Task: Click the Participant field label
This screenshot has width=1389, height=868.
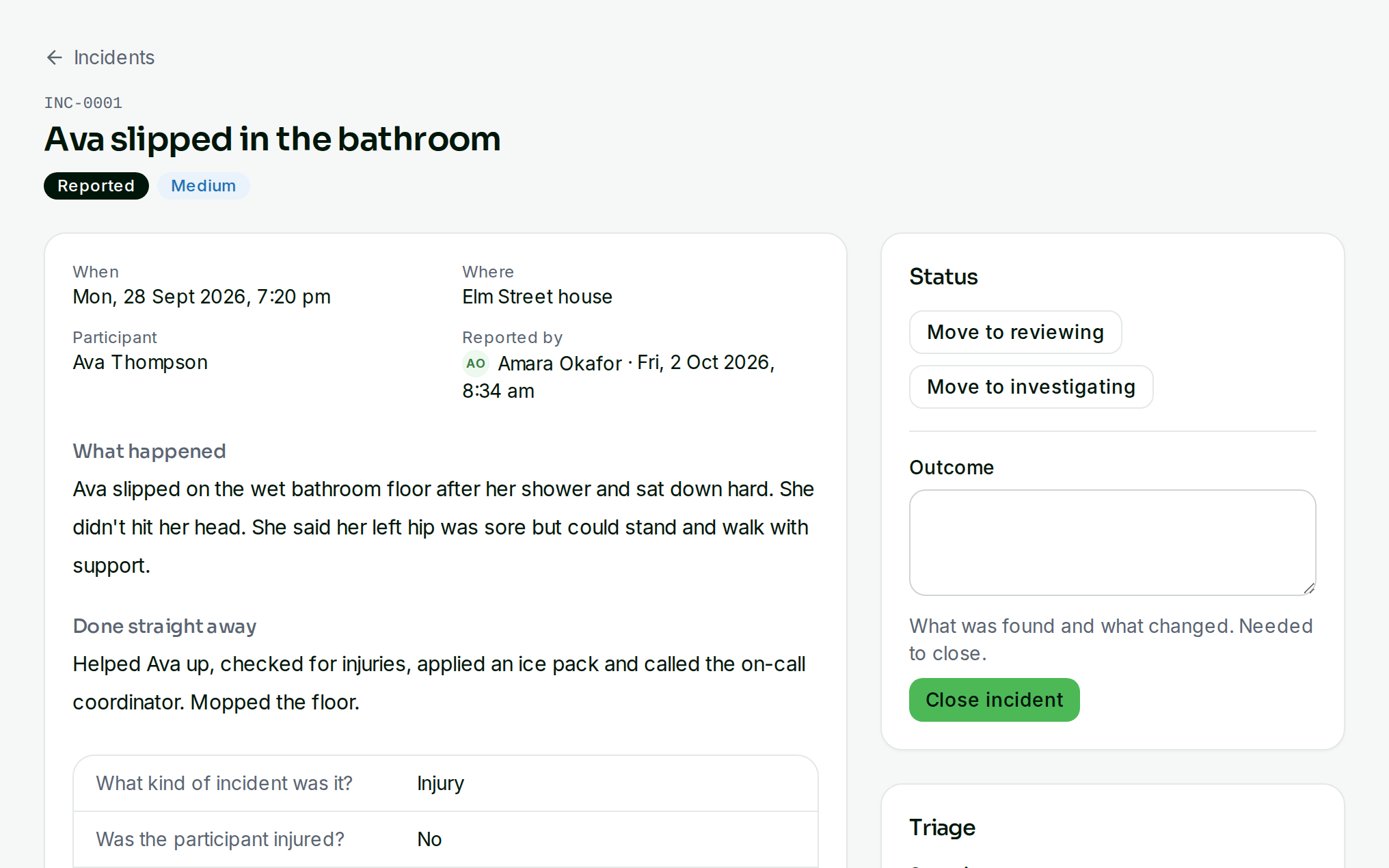Action: [x=115, y=338]
